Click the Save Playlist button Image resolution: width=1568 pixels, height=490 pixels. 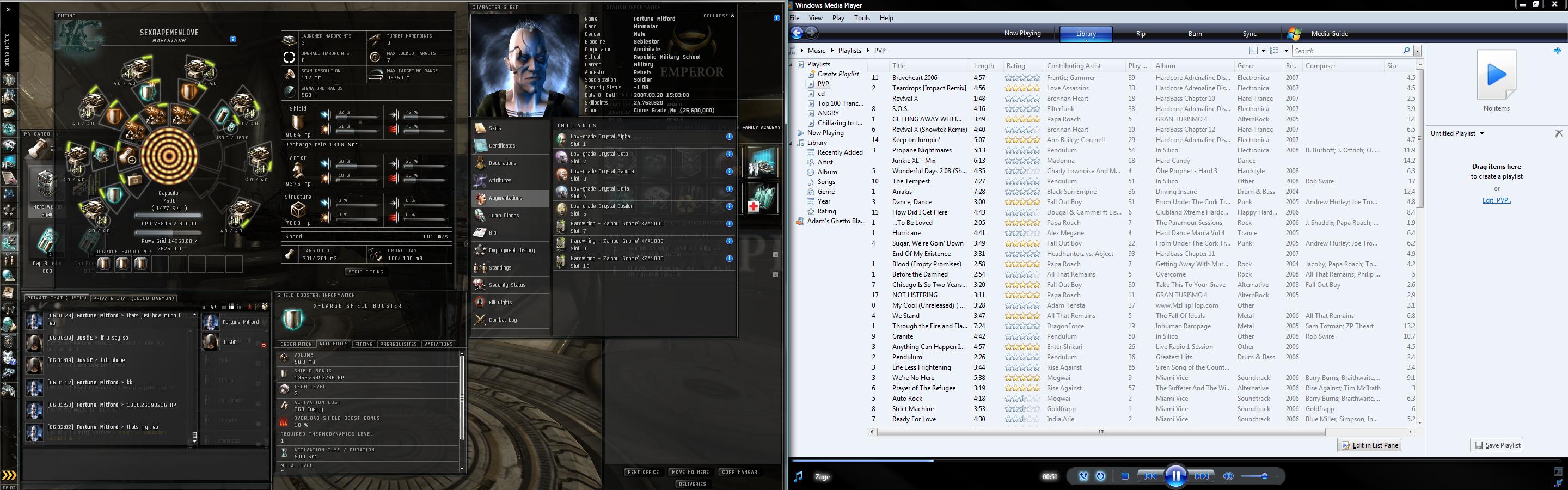tap(1496, 445)
